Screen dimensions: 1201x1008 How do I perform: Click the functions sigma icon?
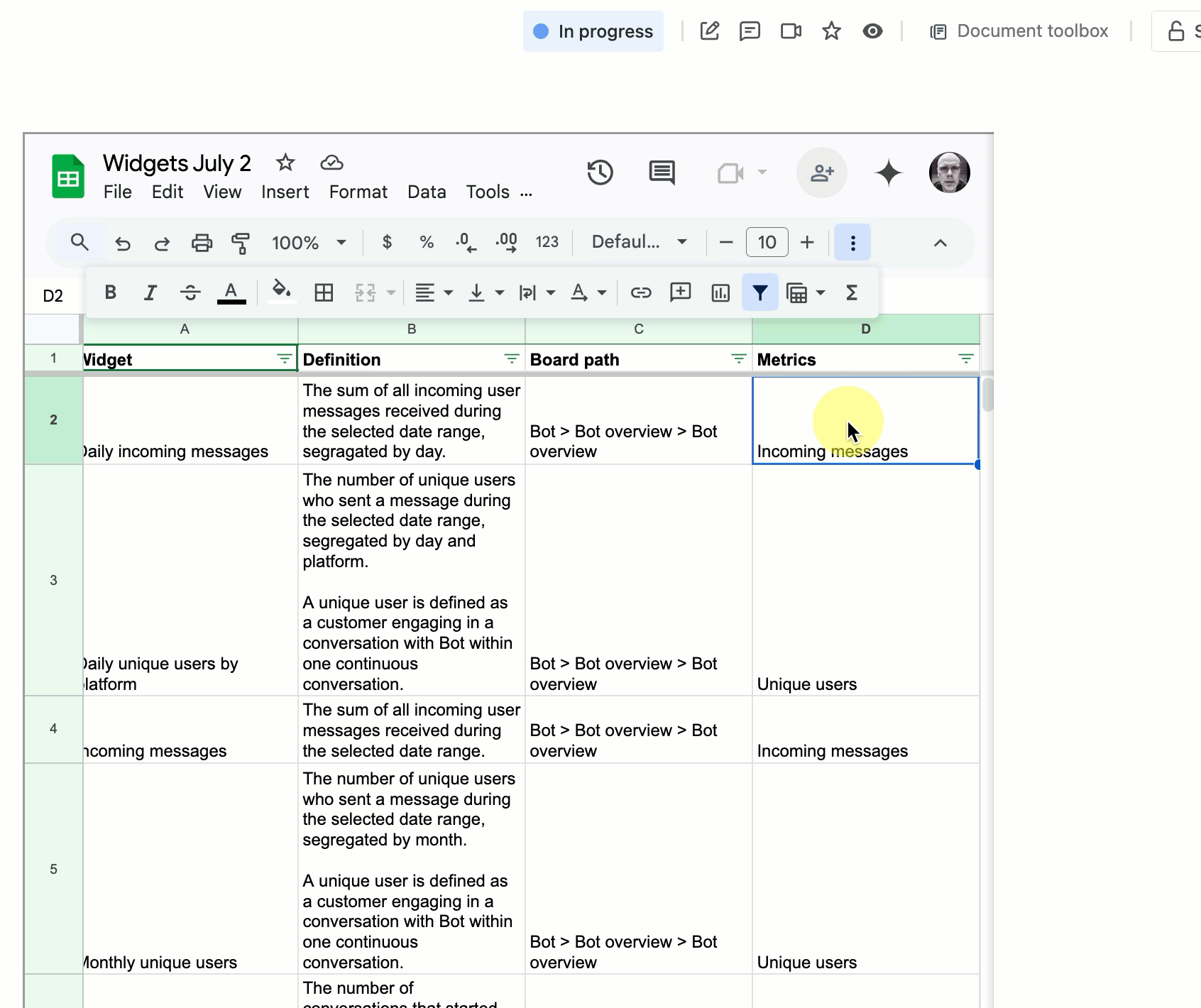point(851,292)
